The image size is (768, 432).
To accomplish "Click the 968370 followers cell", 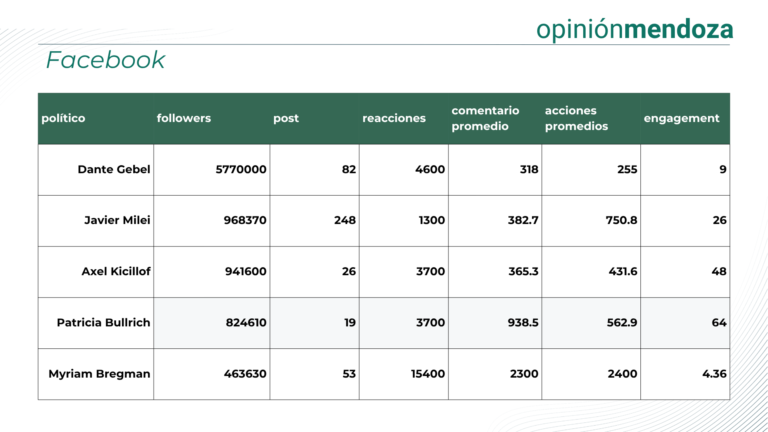I will [212, 220].
